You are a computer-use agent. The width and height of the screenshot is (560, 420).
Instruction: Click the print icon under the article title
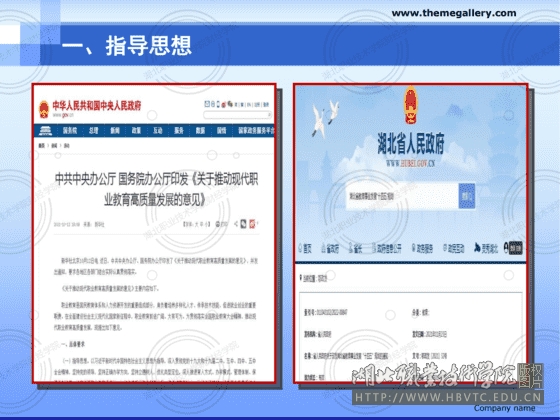(221, 224)
